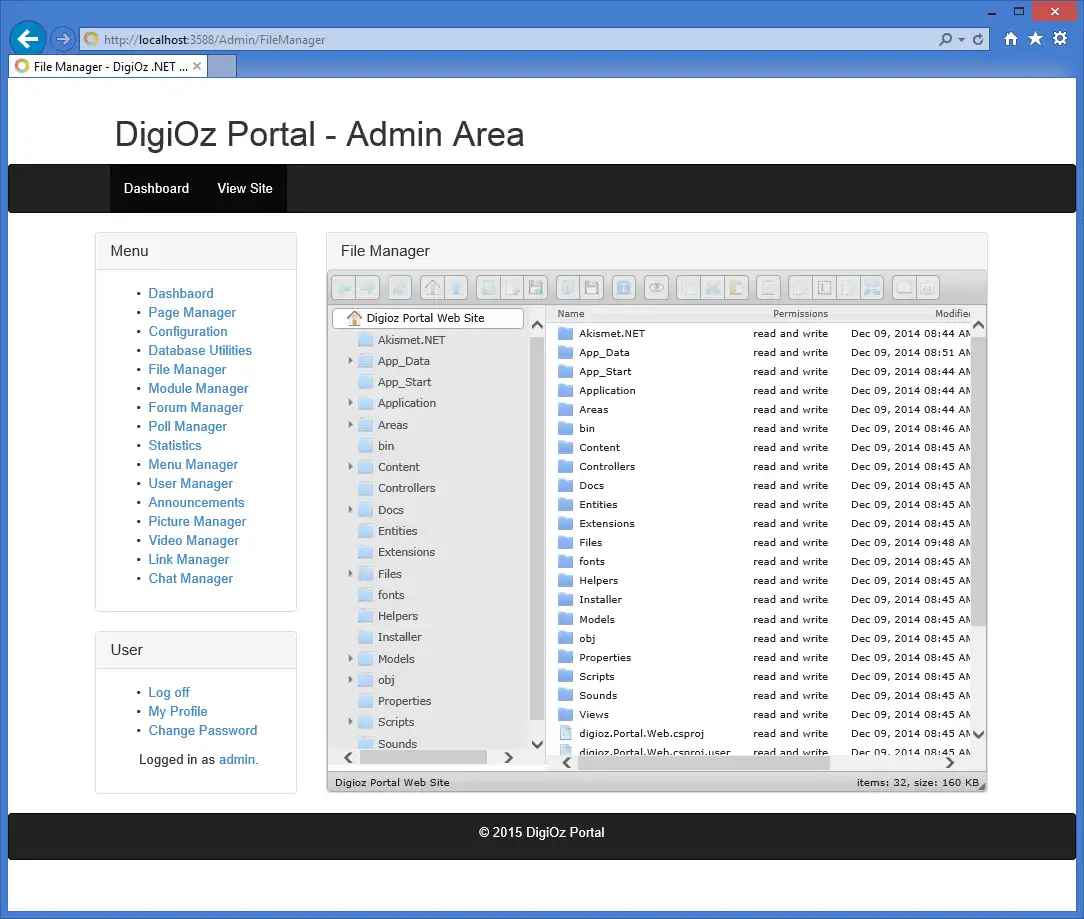Expand the Docs tree folder
1084x919 pixels.
[x=351, y=510]
